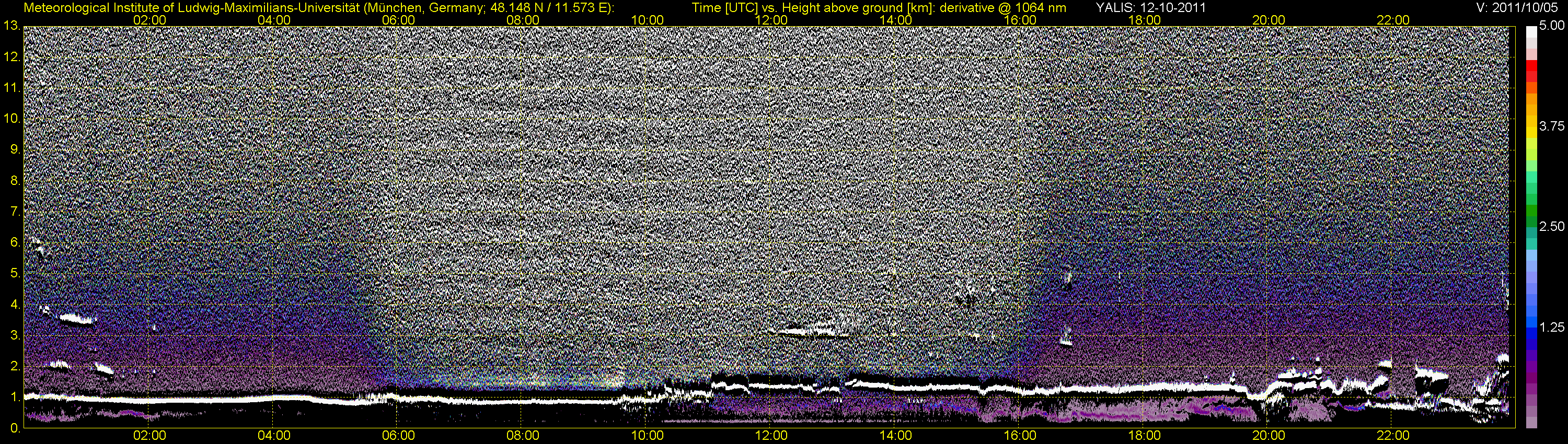1568x444 pixels.
Task: Click the 12:00 label on the bottom time axis
Action: click(x=772, y=436)
